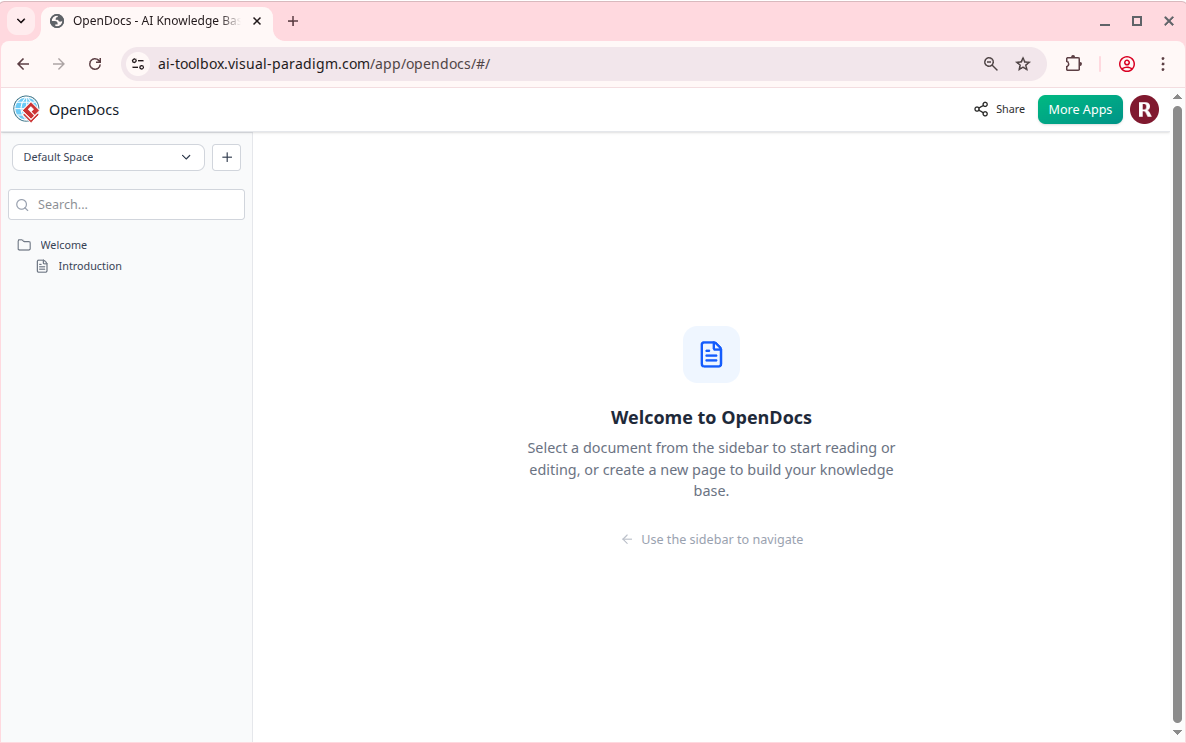1186x743 pixels.
Task: Click the document icon above Welcome heading
Action: 711,353
